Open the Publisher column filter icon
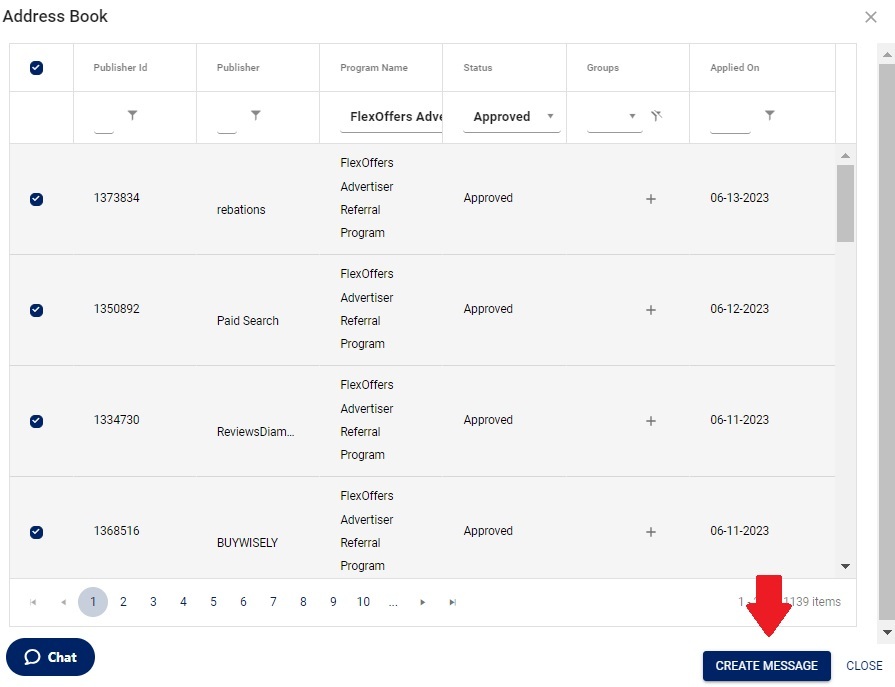Viewport: 895px width, 687px height. (256, 116)
